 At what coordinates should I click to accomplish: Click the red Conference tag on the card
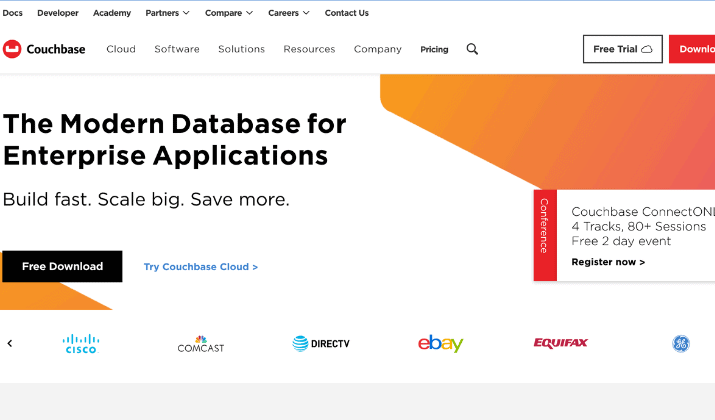click(545, 235)
